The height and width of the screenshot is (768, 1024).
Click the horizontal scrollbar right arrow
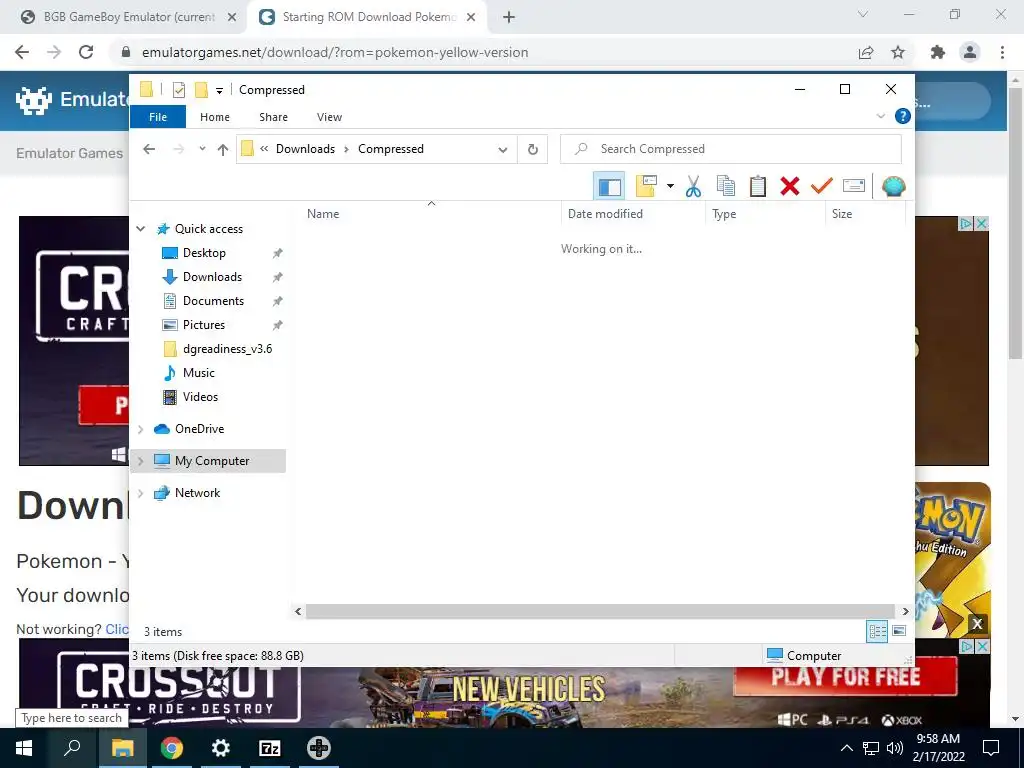coord(905,611)
